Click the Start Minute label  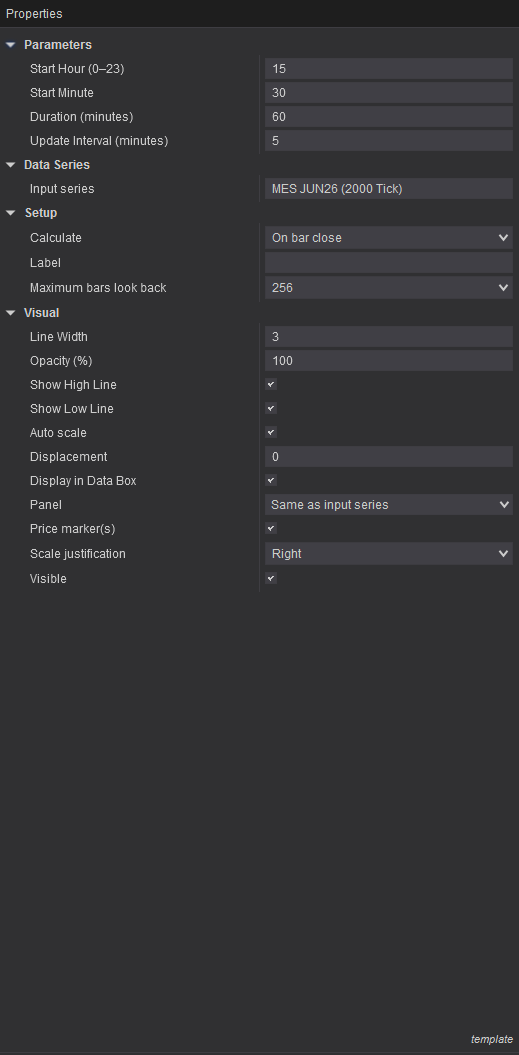point(61,93)
